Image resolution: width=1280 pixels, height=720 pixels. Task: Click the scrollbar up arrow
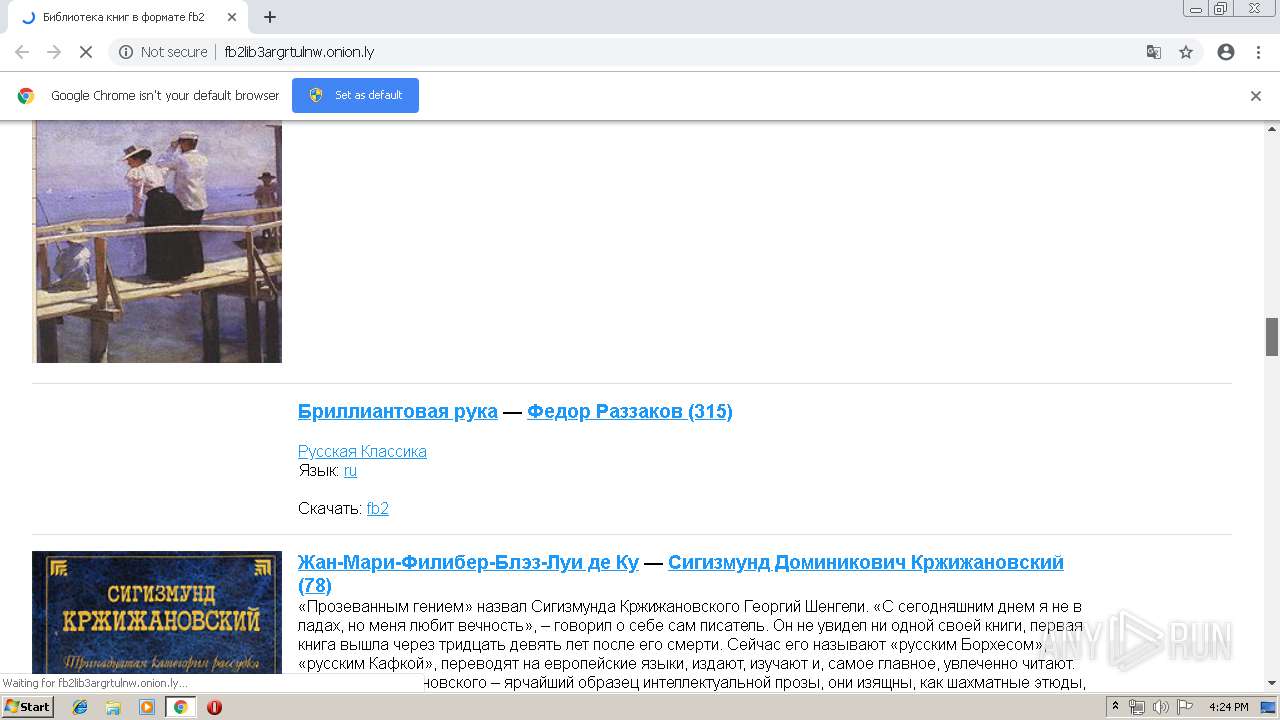[1272, 128]
